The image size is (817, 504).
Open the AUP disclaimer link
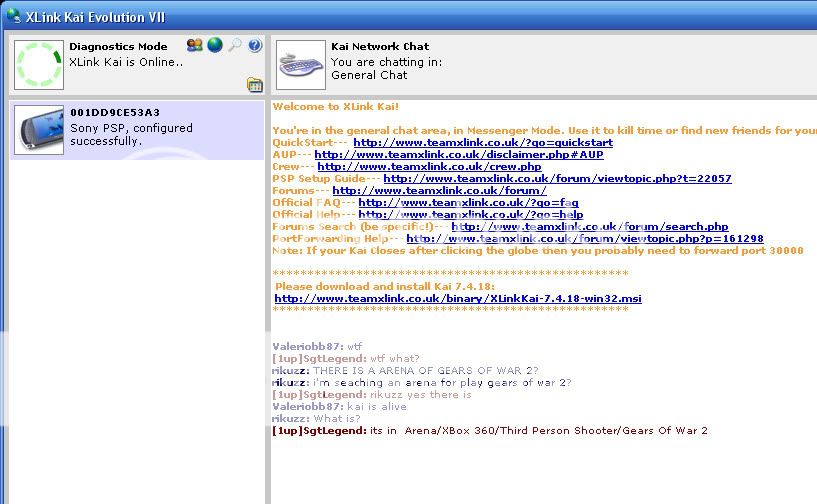[459, 154]
